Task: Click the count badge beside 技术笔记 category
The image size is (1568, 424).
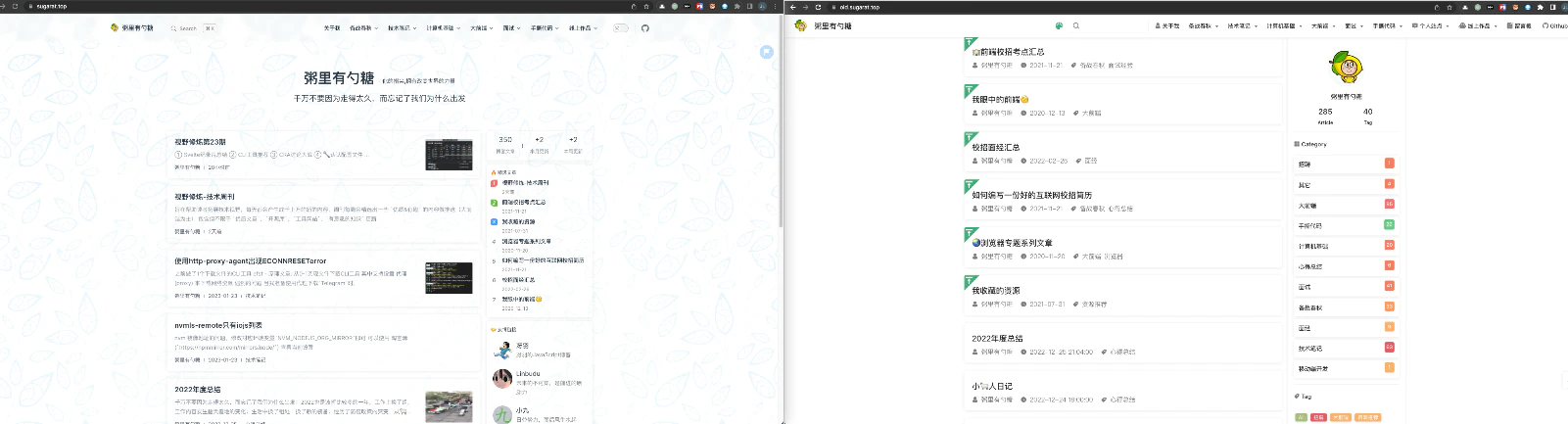Action: point(1389,348)
